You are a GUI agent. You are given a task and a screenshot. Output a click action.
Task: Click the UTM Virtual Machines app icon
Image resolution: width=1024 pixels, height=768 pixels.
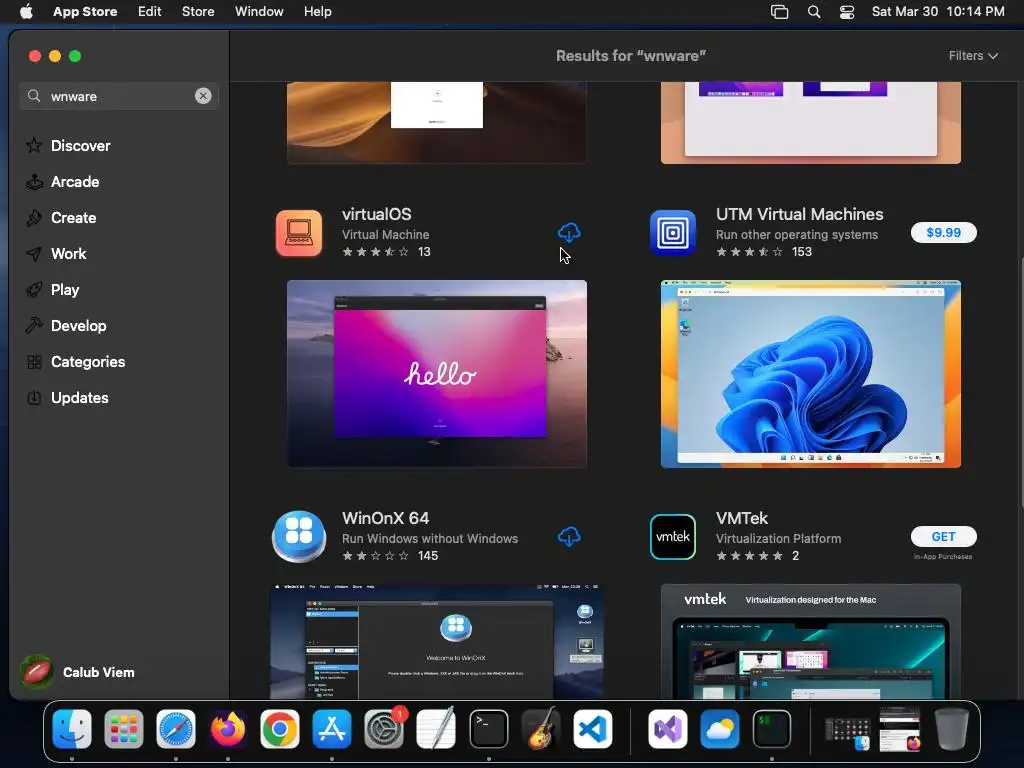click(673, 233)
